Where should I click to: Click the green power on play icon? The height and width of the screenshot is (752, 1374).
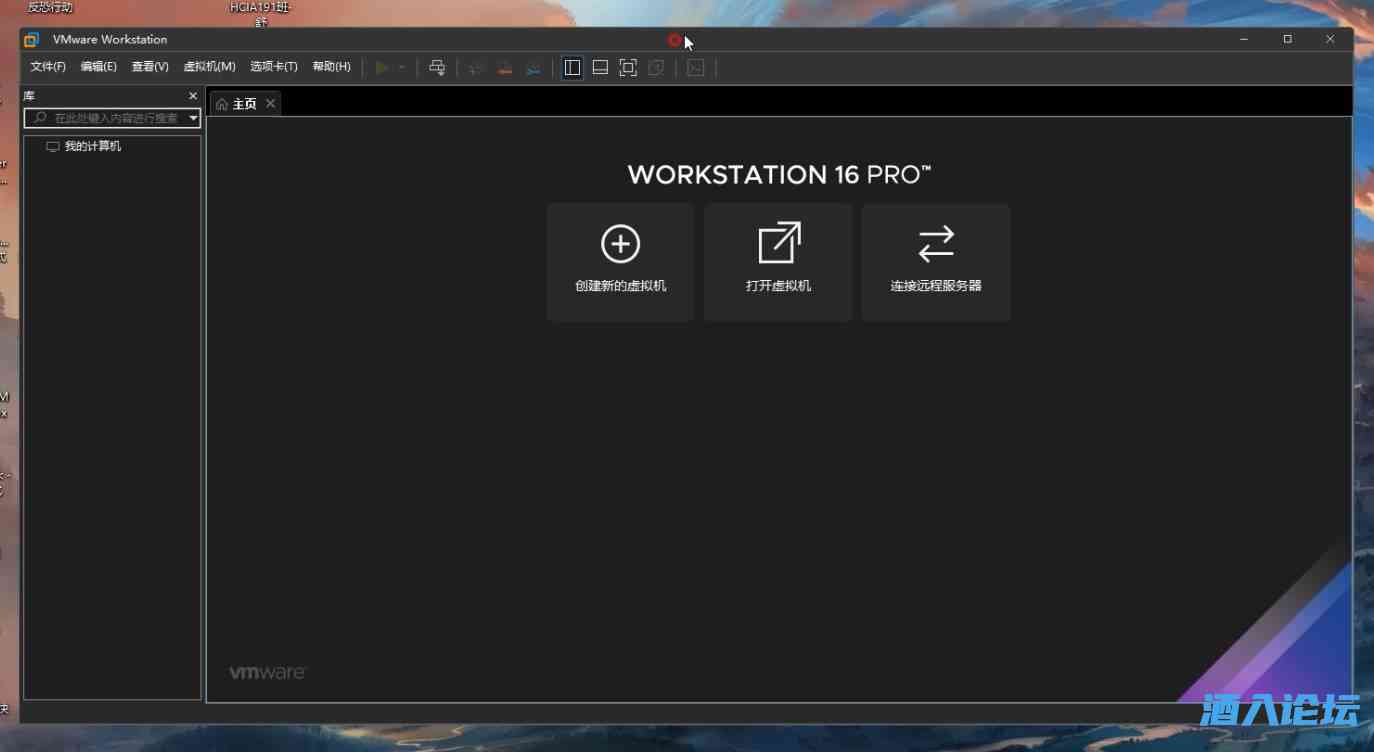tap(382, 68)
